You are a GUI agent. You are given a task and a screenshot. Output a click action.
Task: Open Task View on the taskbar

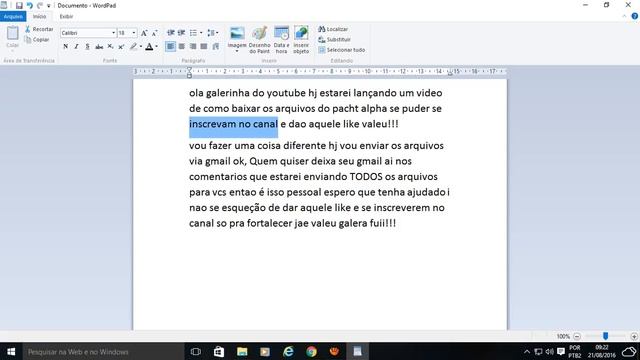point(196,351)
